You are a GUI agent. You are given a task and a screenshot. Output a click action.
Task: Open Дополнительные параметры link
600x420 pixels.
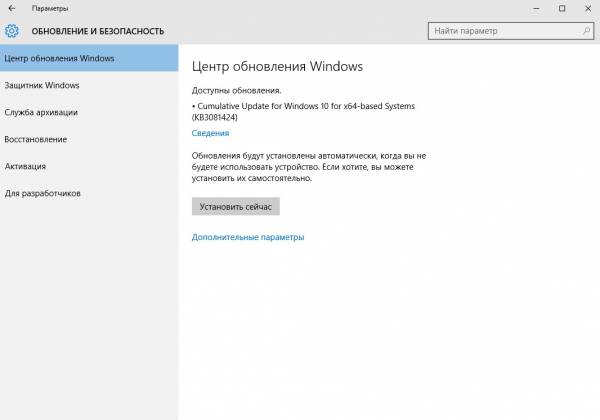248,237
